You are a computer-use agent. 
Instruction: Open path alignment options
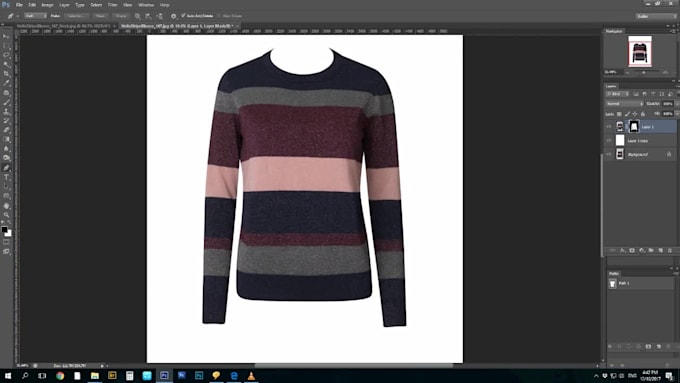point(148,16)
